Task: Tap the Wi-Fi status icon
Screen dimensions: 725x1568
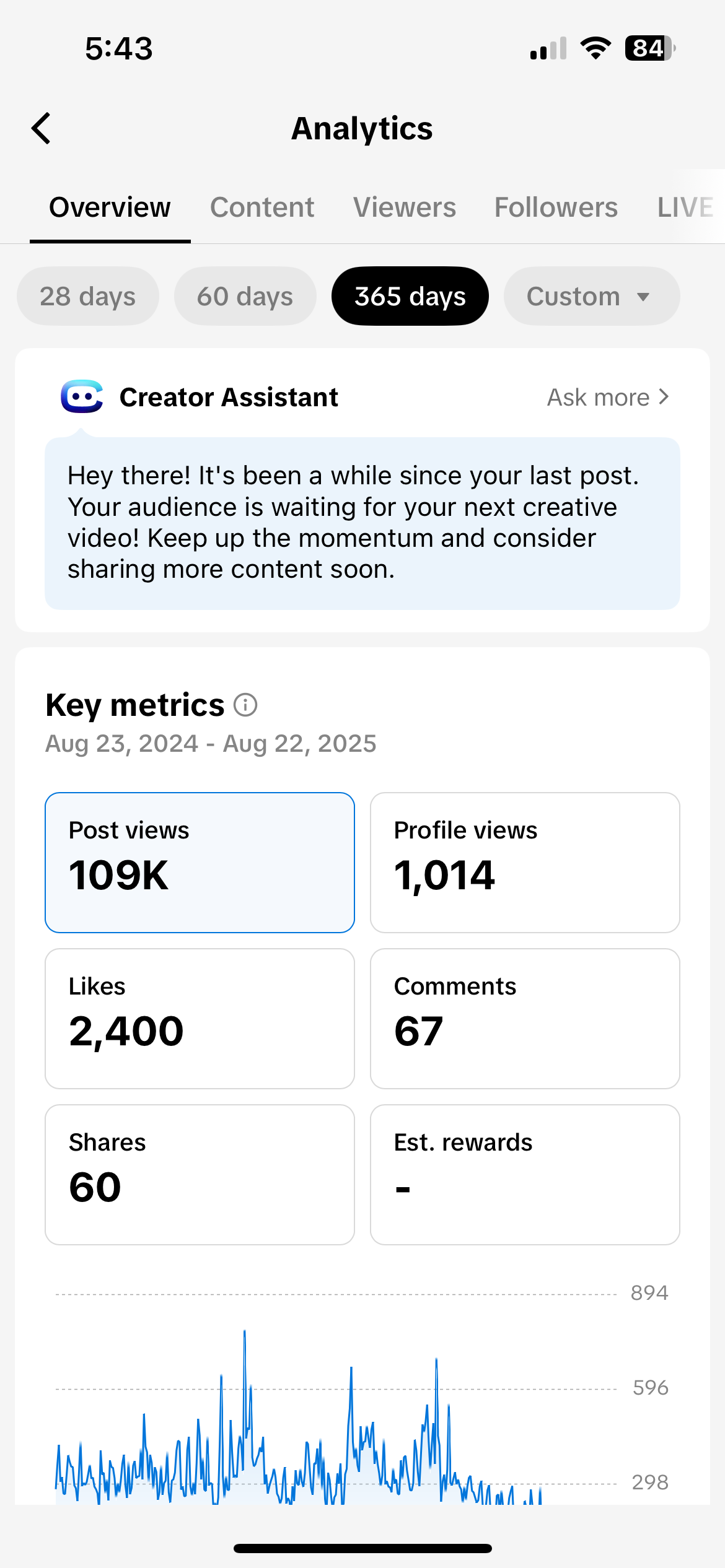Action: coord(595,48)
